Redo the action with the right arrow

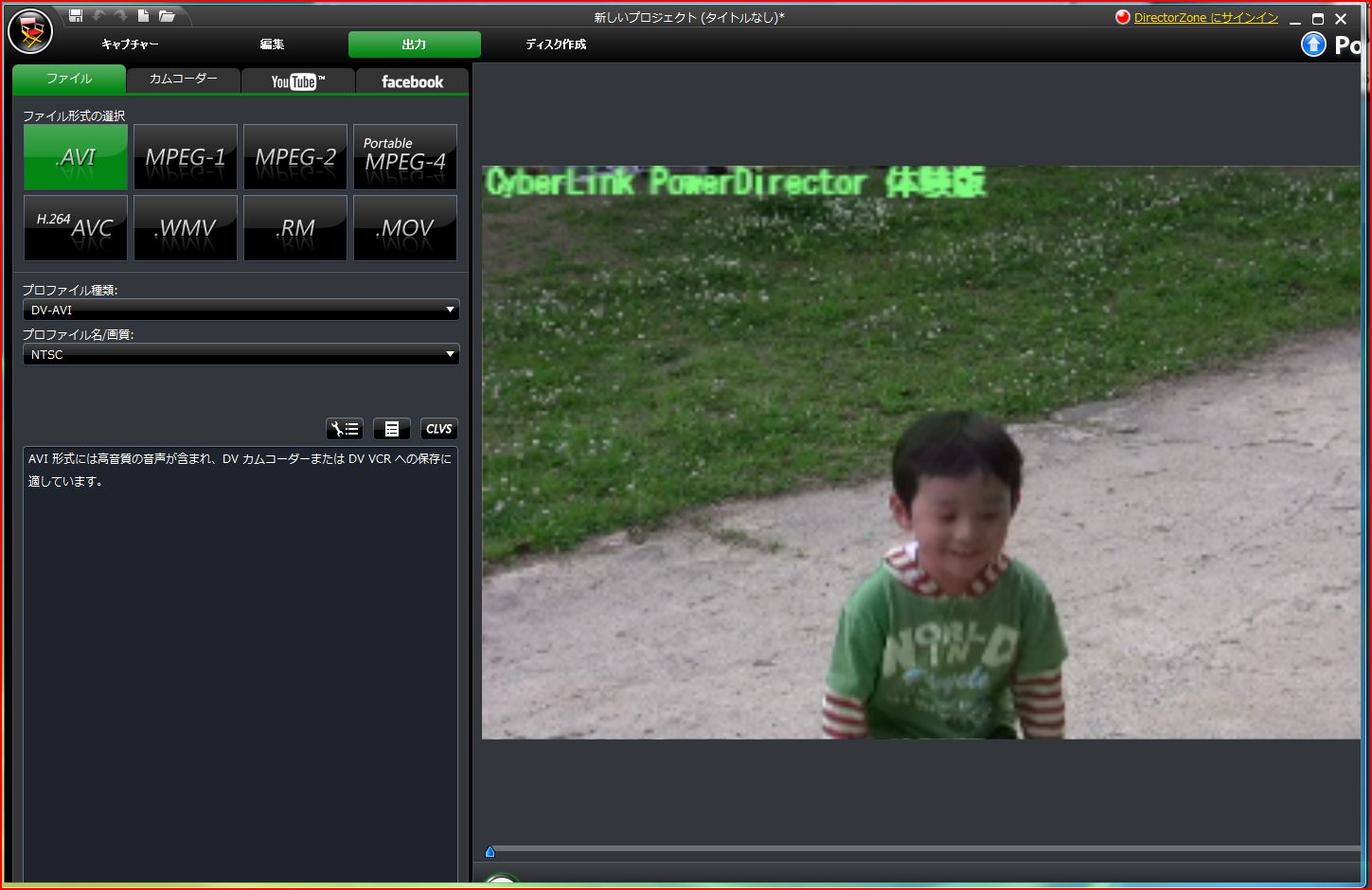point(120,15)
